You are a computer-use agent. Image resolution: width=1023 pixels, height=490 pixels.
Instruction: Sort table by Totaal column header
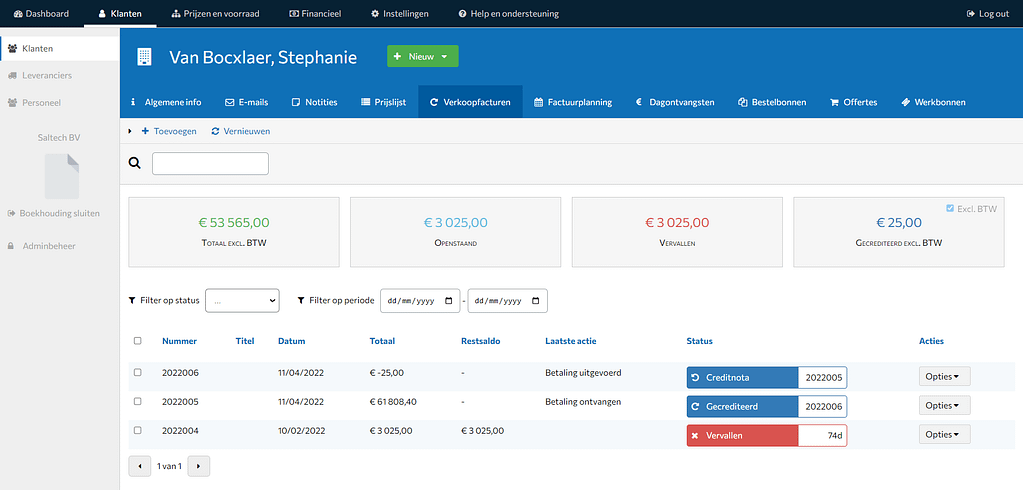382,341
